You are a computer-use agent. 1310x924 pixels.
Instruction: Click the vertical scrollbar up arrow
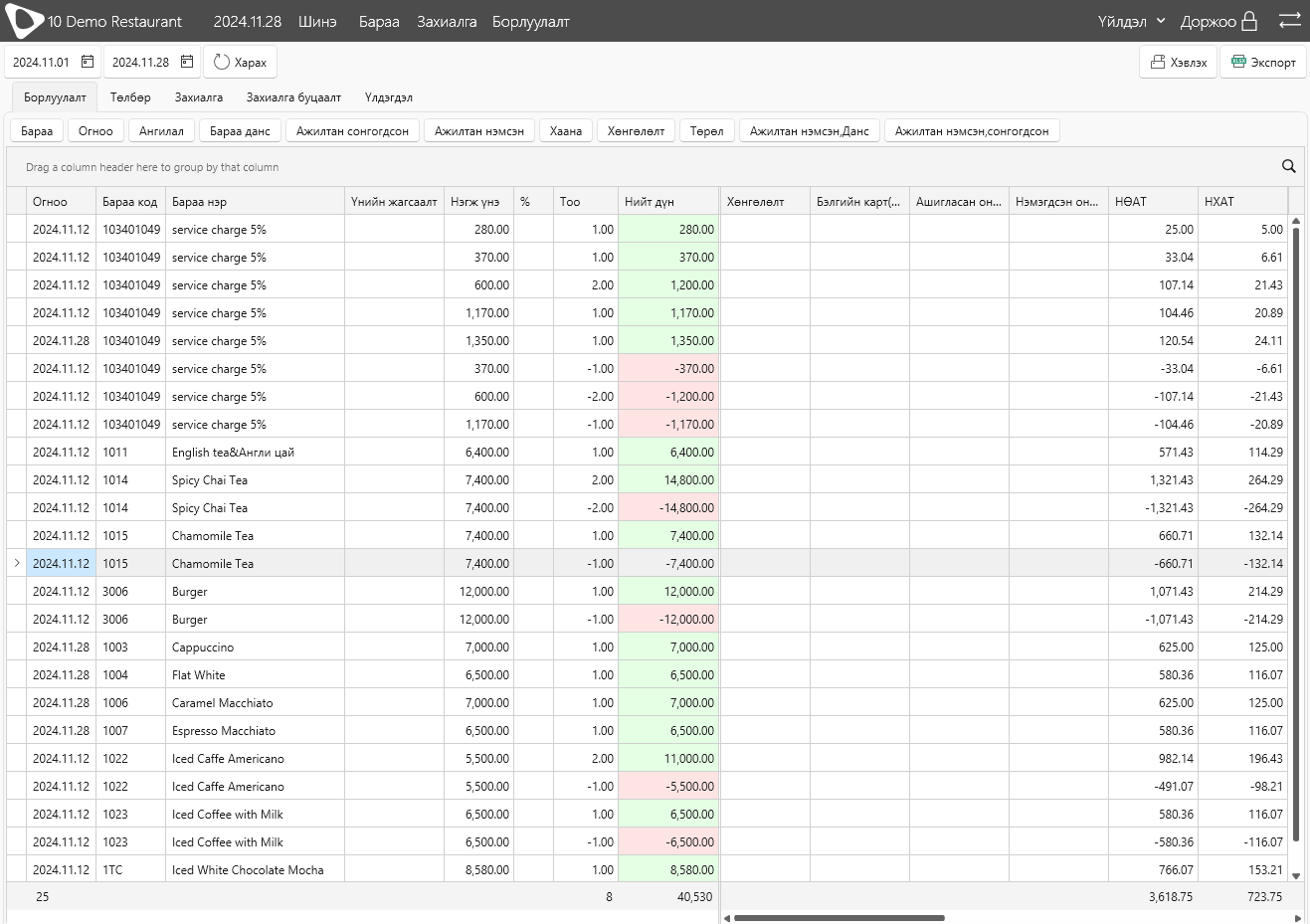click(1296, 221)
